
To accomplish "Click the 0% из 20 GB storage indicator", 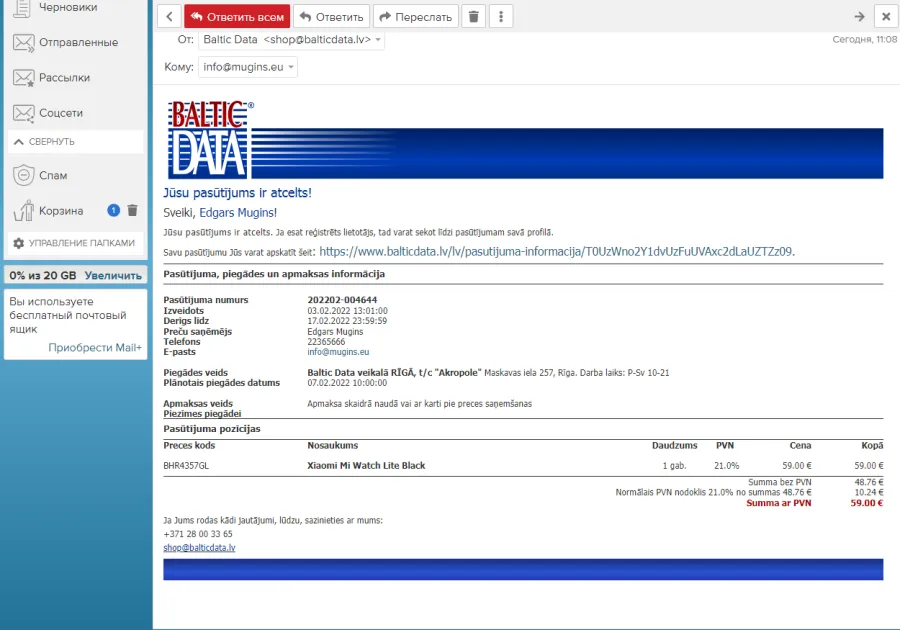I will [42, 275].
